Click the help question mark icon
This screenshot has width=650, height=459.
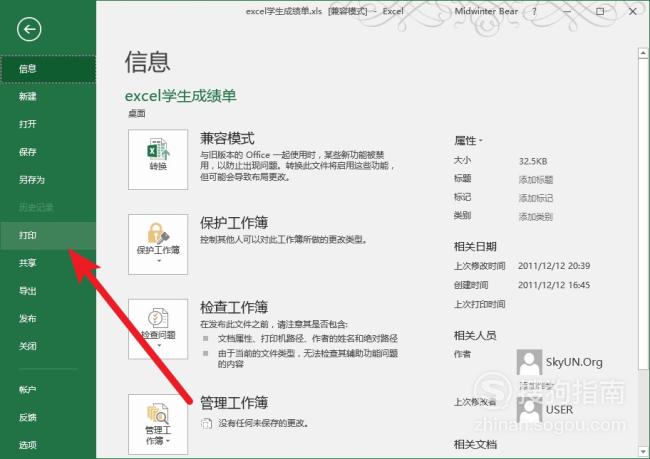pyautogui.click(x=534, y=12)
